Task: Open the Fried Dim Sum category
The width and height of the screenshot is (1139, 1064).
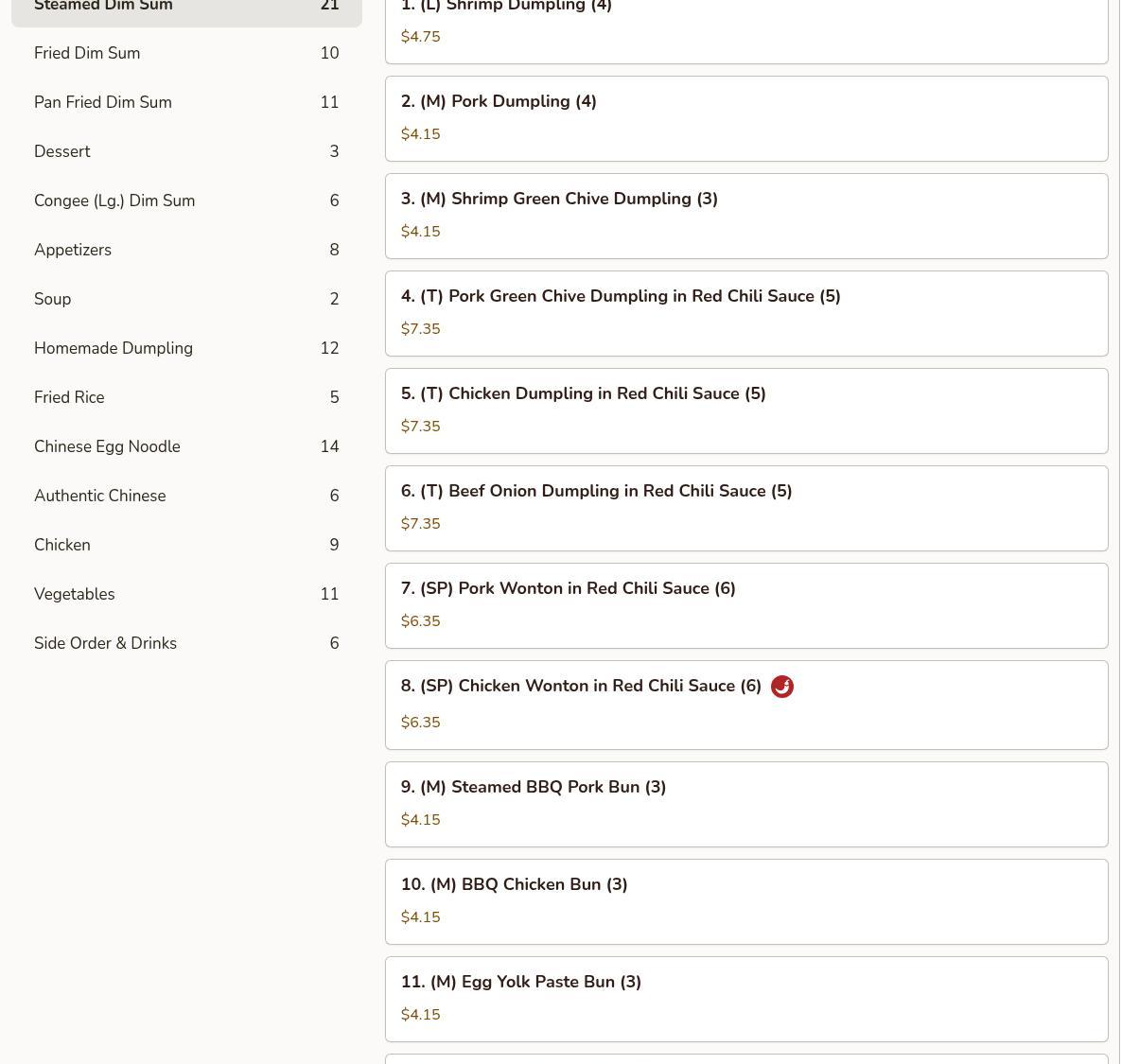Action: point(186,53)
